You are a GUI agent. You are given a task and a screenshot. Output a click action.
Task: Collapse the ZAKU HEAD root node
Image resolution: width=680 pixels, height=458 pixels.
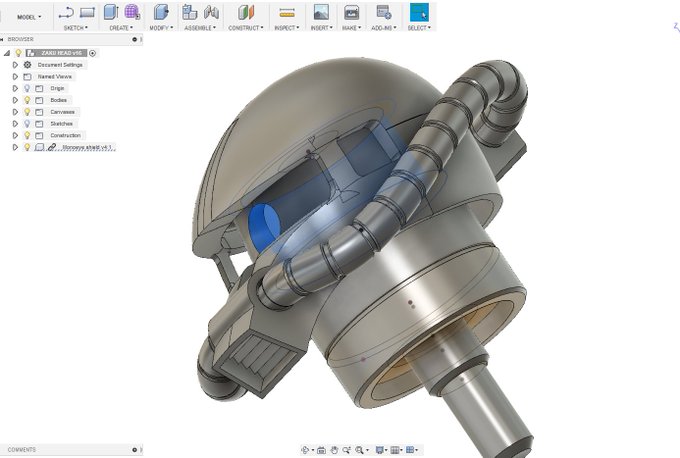click(7, 53)
